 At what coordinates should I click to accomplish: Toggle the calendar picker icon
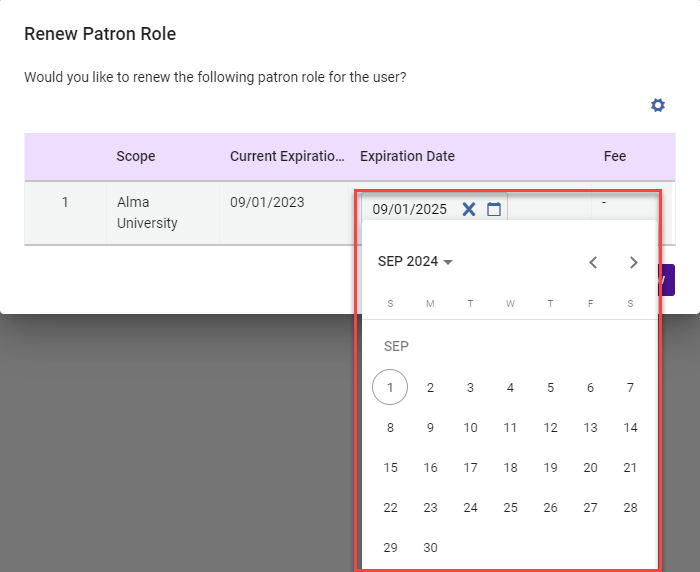coord(494,209)
